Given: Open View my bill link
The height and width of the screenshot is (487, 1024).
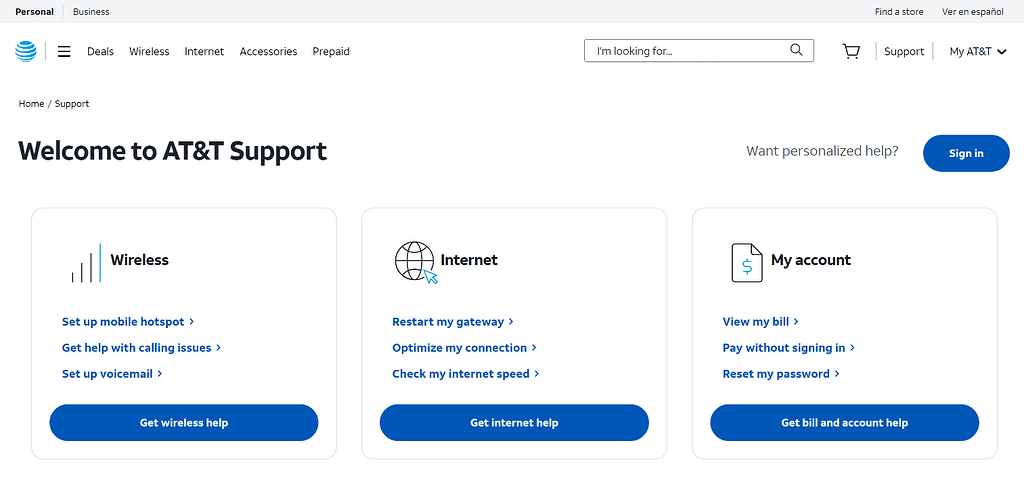Looking at the screenshot, I should click(x=761, y=322).
